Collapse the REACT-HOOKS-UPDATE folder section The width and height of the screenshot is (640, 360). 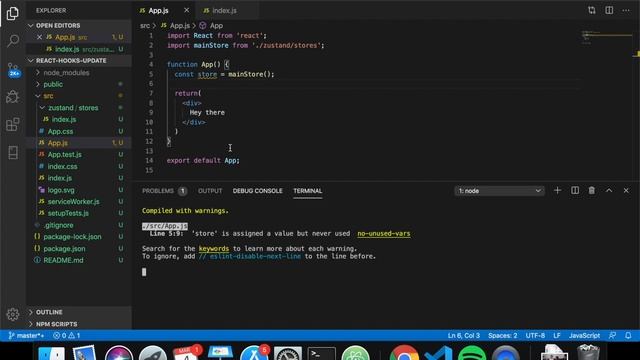(80, 60)
